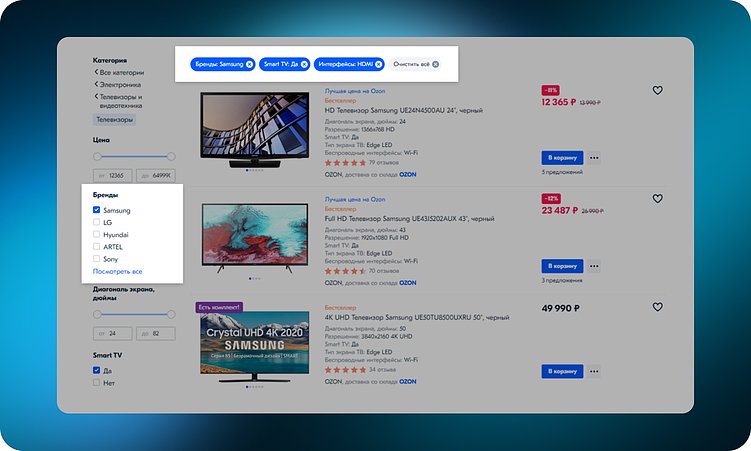The height and width of the screenshot is (451, 751).
Task: Open 4K UHD Телевизор Samsung UE50TU8500UXRU title
Action: click(417, 317)
